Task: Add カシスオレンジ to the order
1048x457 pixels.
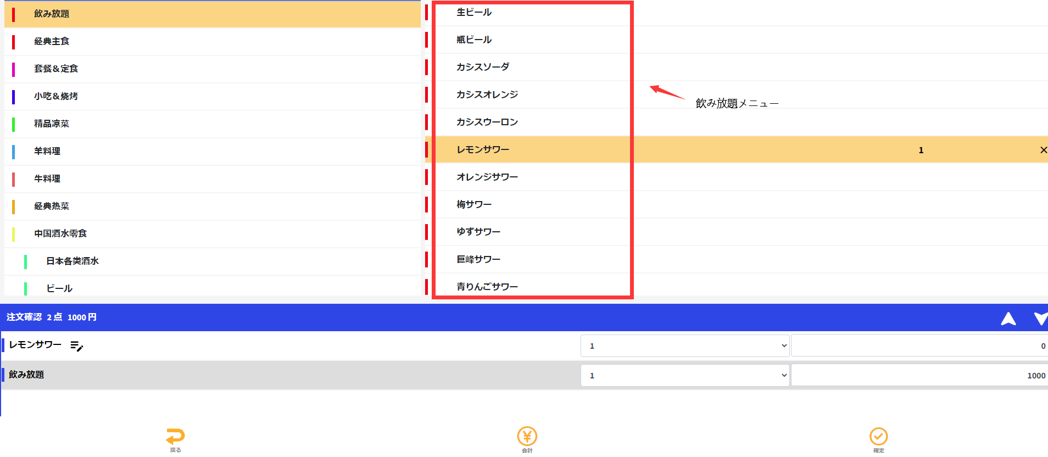Action: tap(487, 95)
